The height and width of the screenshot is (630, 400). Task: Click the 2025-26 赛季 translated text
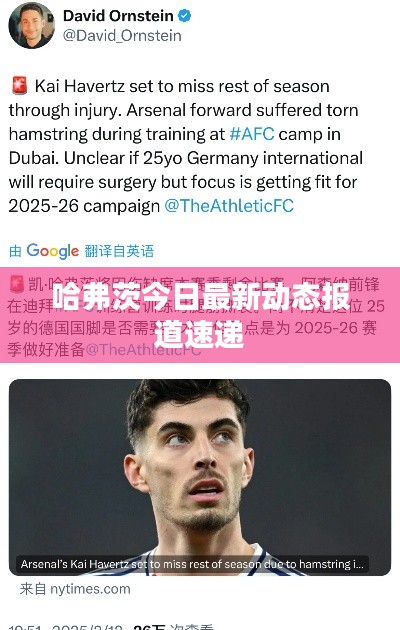tap(336, 328)
